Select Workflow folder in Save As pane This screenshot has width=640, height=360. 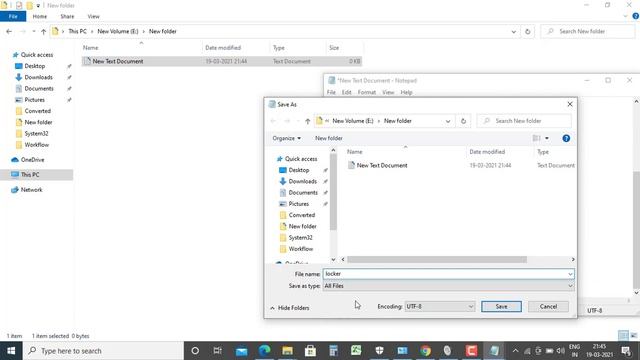pos(301,249)
